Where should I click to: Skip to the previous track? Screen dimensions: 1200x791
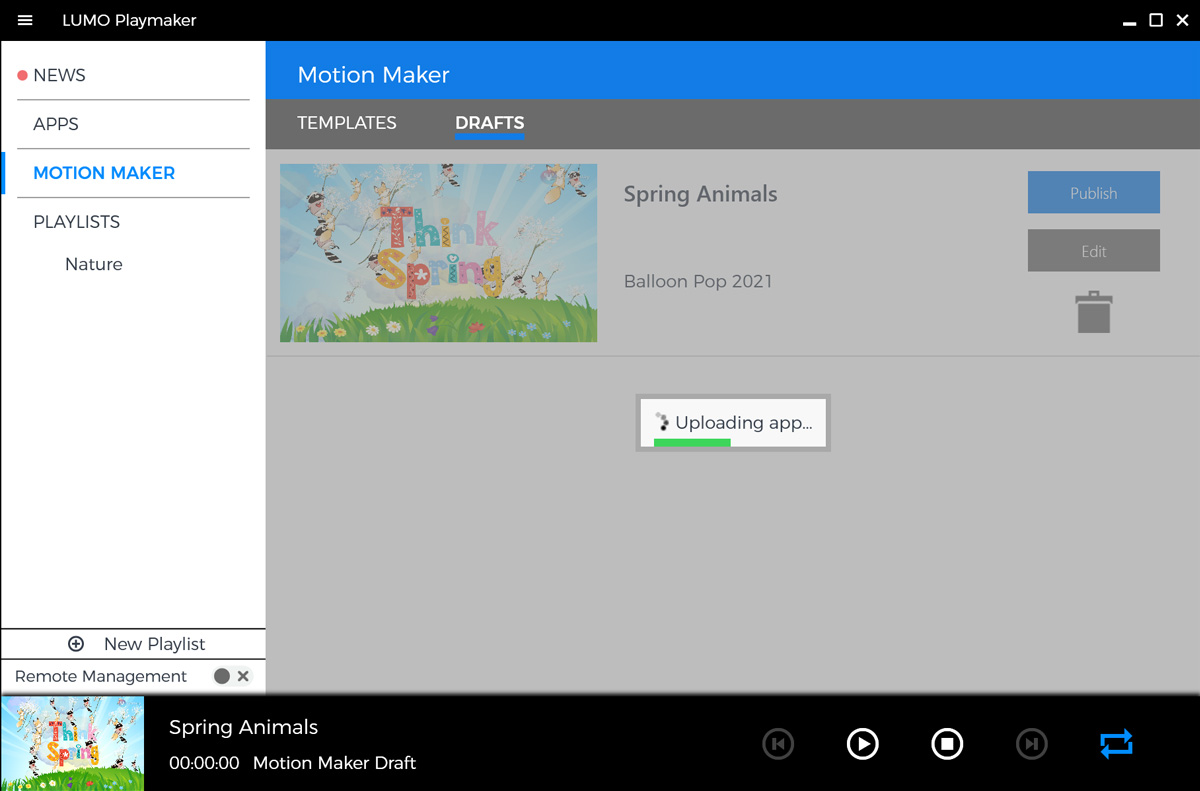pyautogui.click(x=778, y=744)
